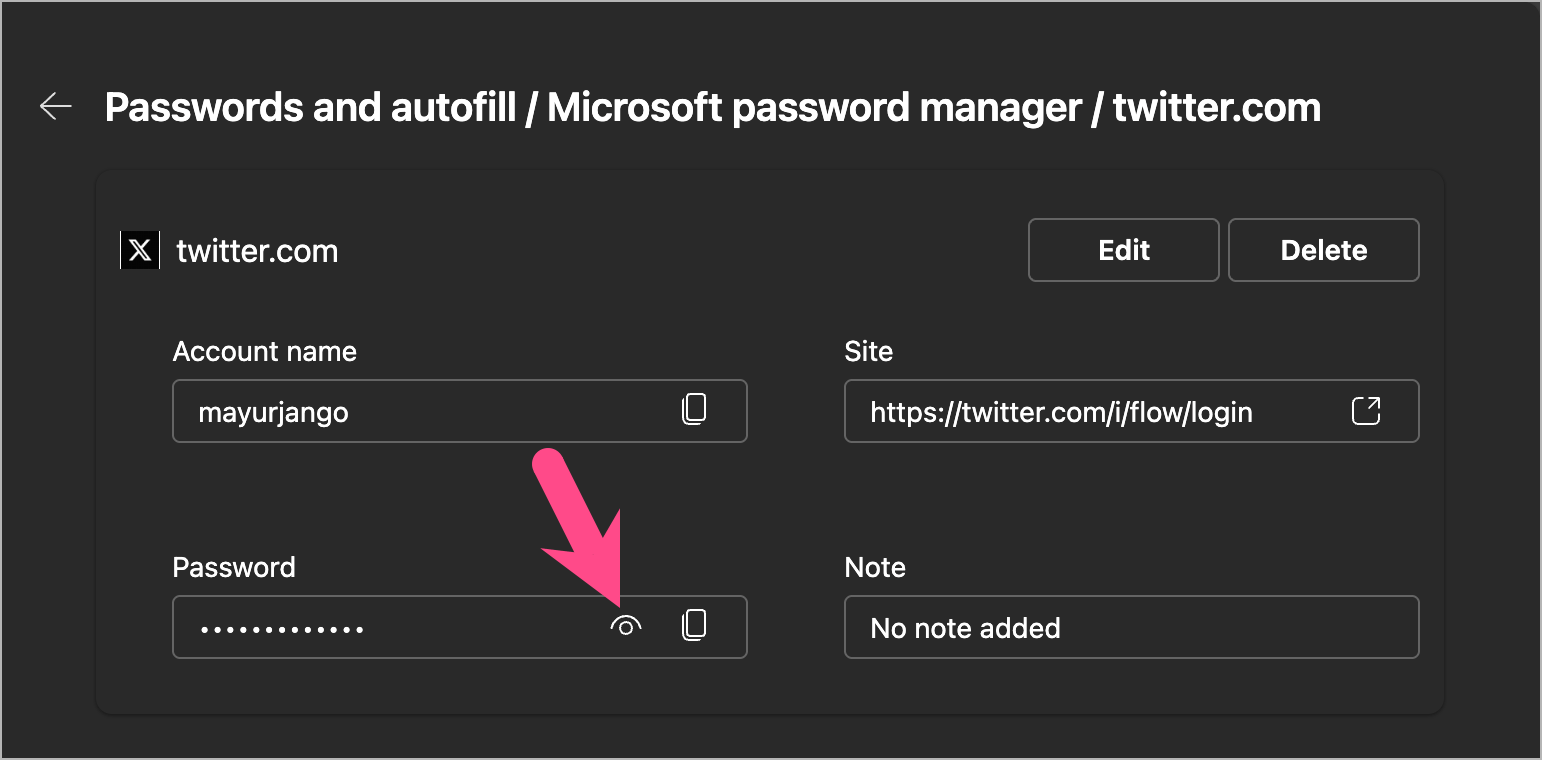1542x760 pixels.
Task: Open the Passwords and autofill breadcrumb
Action: coord(310,107)
